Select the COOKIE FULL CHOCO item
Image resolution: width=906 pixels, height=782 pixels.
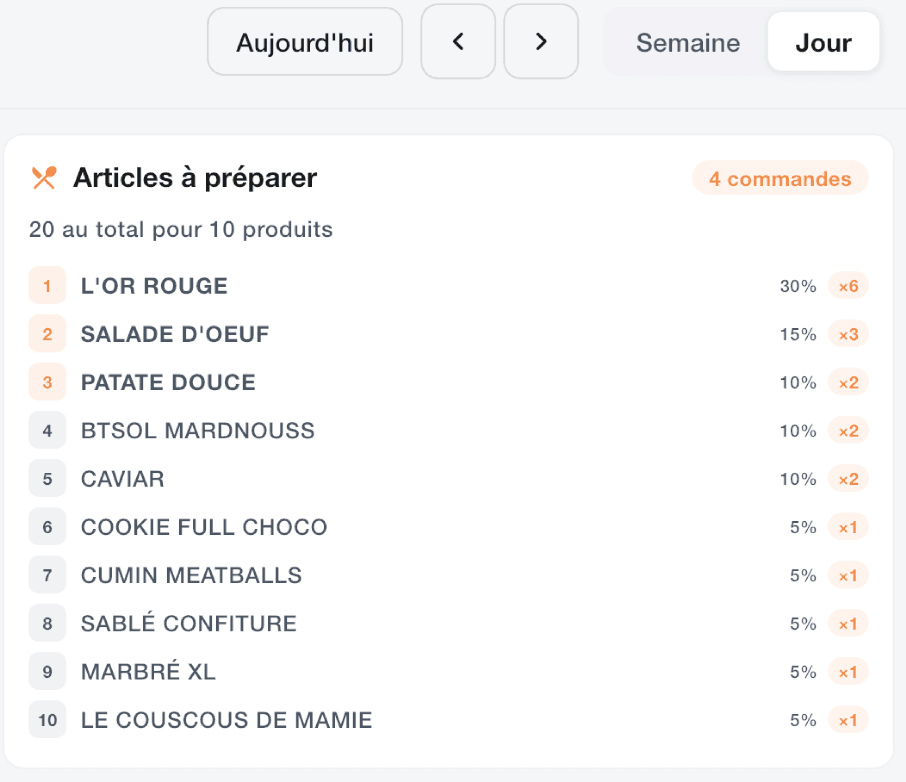204,527
